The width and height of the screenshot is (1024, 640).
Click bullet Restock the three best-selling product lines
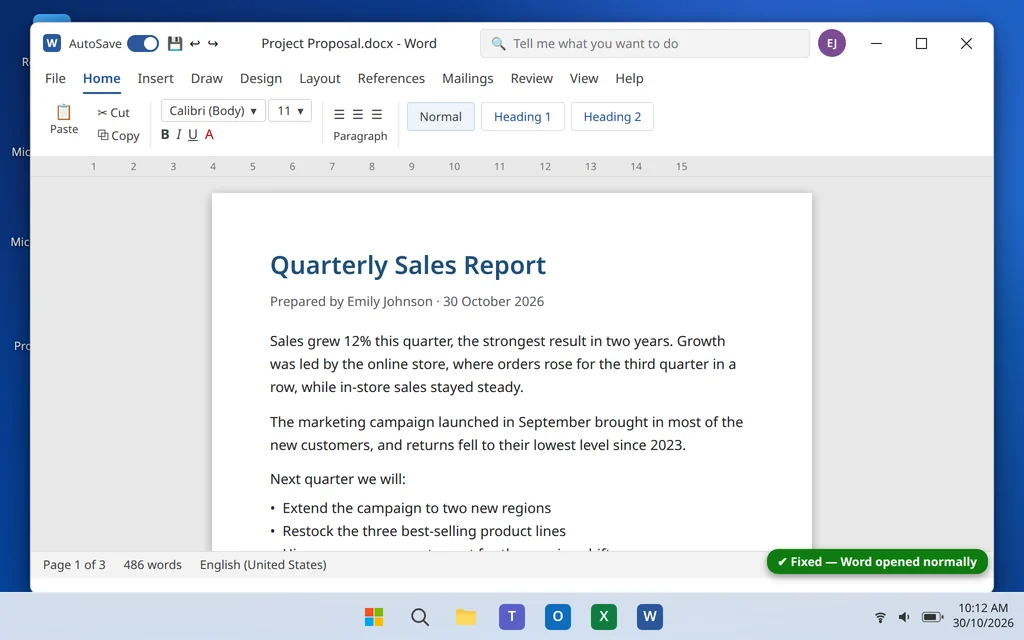(424, 531)
